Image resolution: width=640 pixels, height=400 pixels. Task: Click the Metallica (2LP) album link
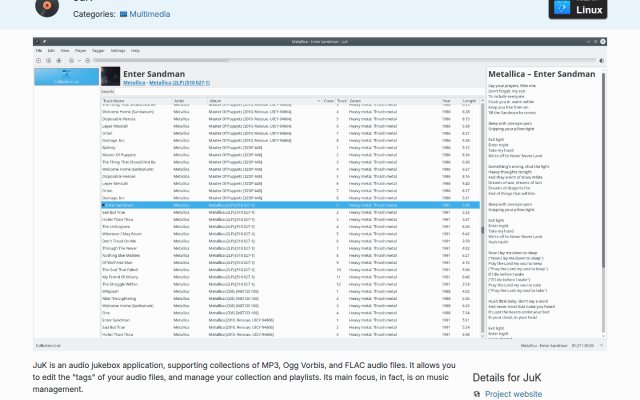point(180,83)
